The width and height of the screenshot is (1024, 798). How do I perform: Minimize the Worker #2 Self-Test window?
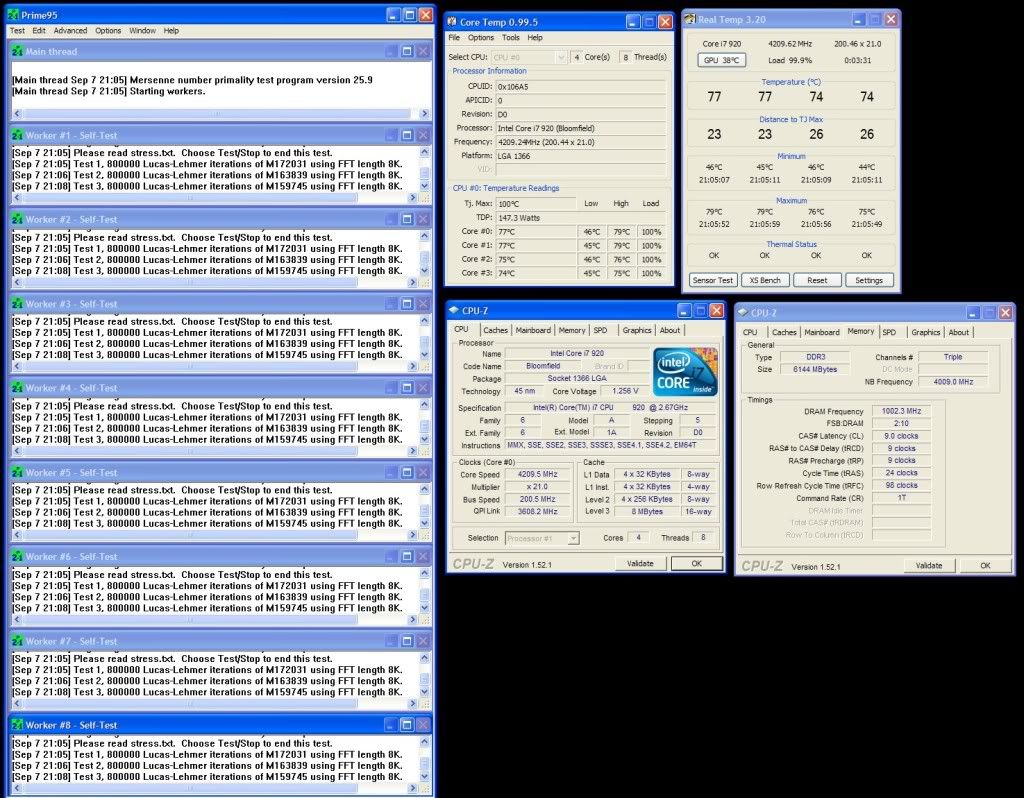click(391, 219)
